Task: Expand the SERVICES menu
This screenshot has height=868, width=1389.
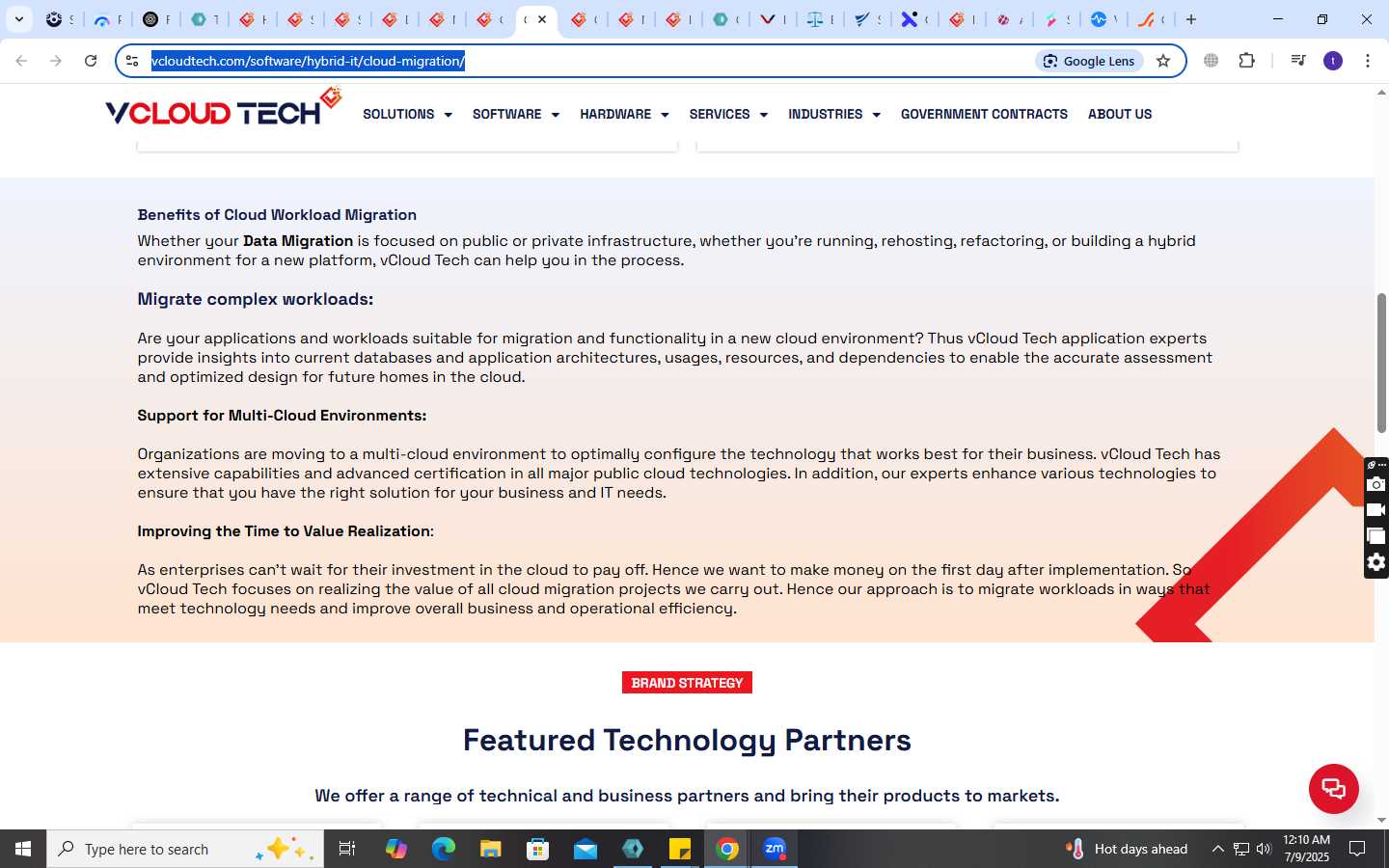Action: pyautogui.click(x=728, y=114)
